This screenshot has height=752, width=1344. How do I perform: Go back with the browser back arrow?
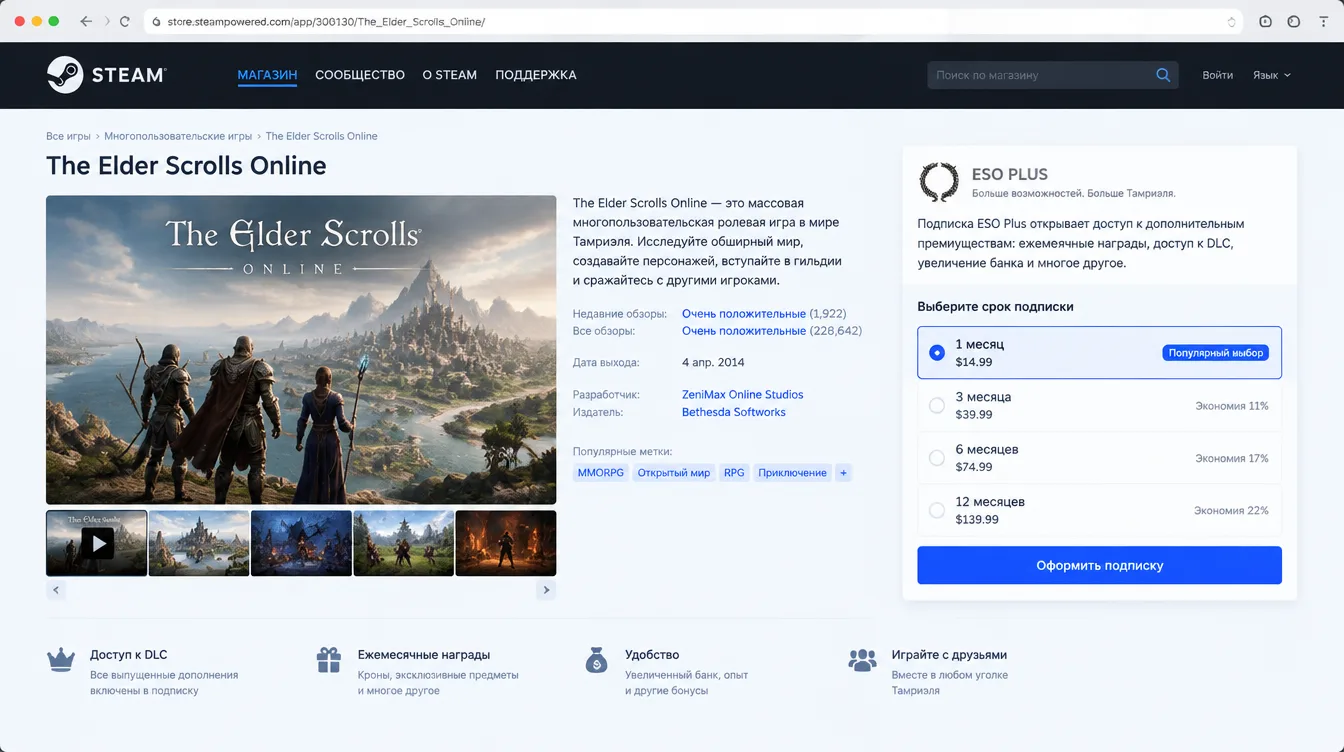[85, 21]
